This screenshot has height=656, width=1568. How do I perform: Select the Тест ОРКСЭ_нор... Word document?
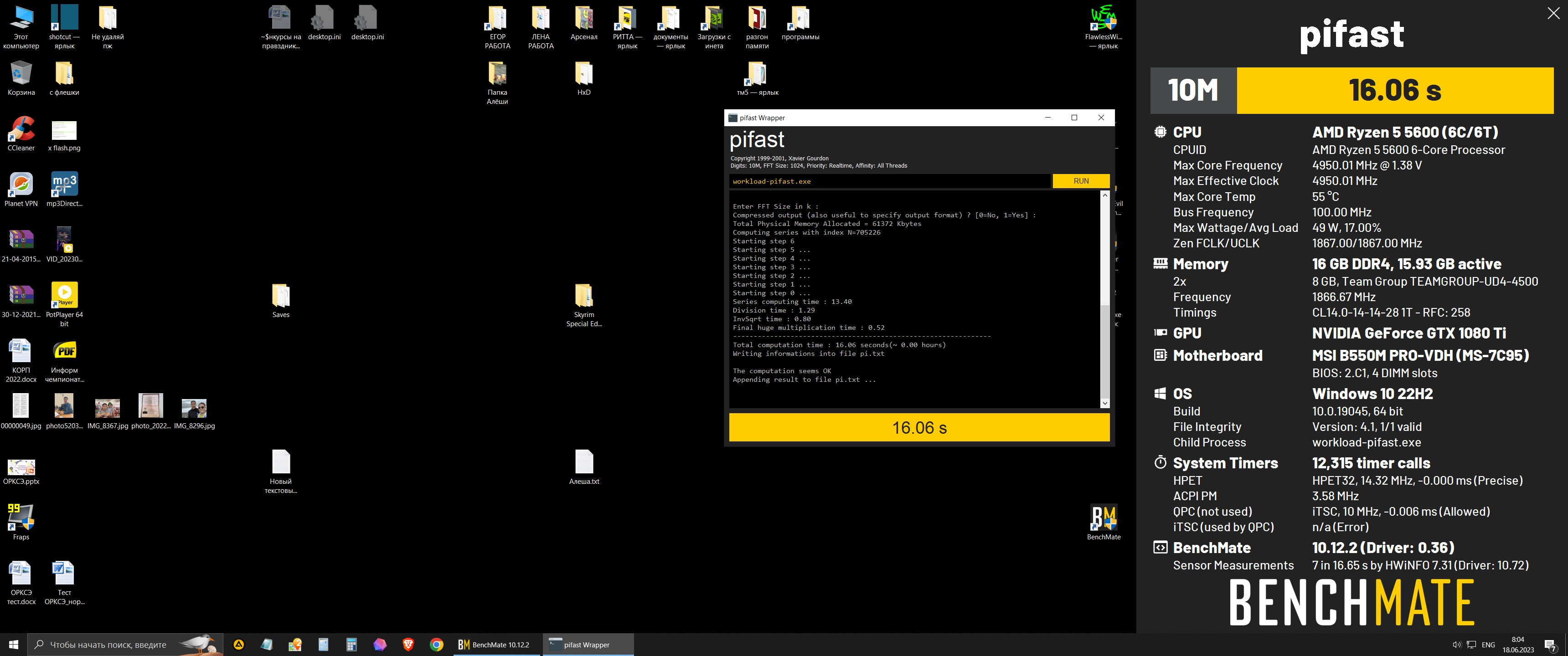(64, 583)
